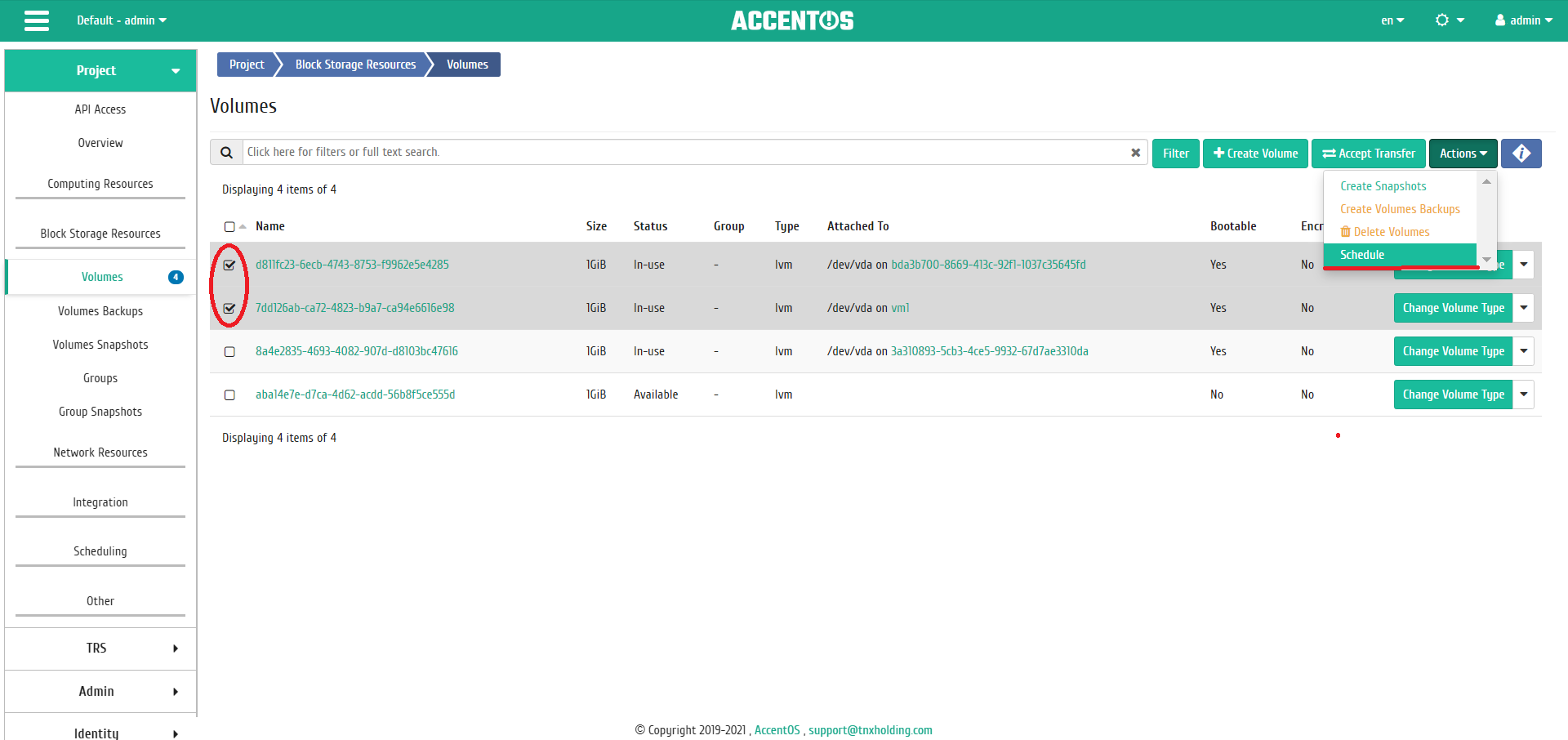Image resolution: width=1568 pixels, height=740 pixels.
Task: Open the en language dropdown
Action: pyautogui.click(x=1392, y=20)
